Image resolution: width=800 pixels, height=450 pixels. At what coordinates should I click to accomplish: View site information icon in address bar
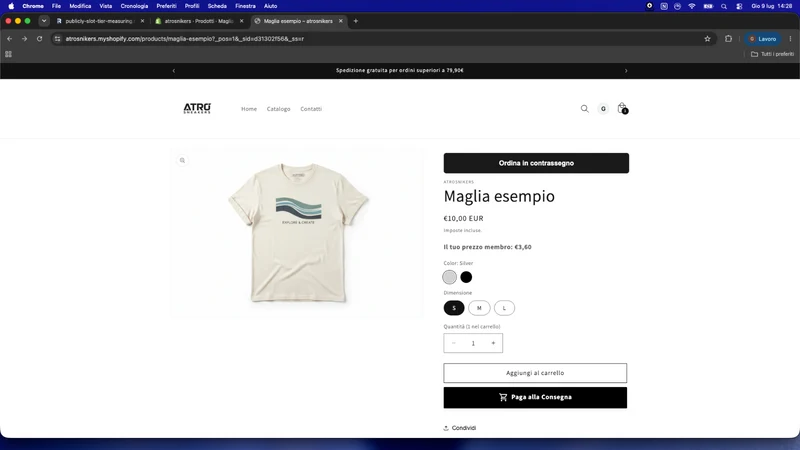[58, 39]
